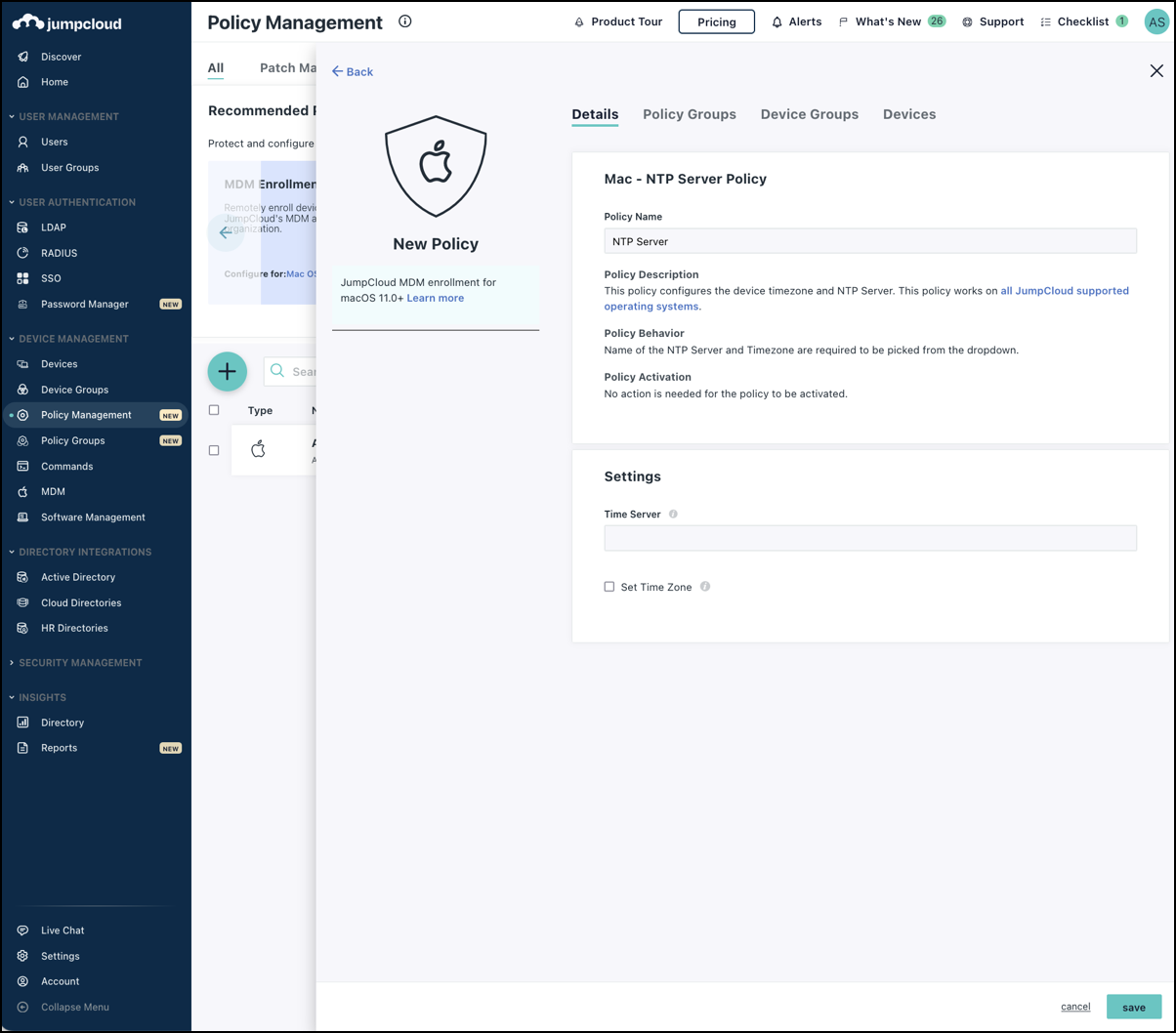Open the Policy Groups tab in the panel
The image size is (1176, 1033).
click(690, 114)
